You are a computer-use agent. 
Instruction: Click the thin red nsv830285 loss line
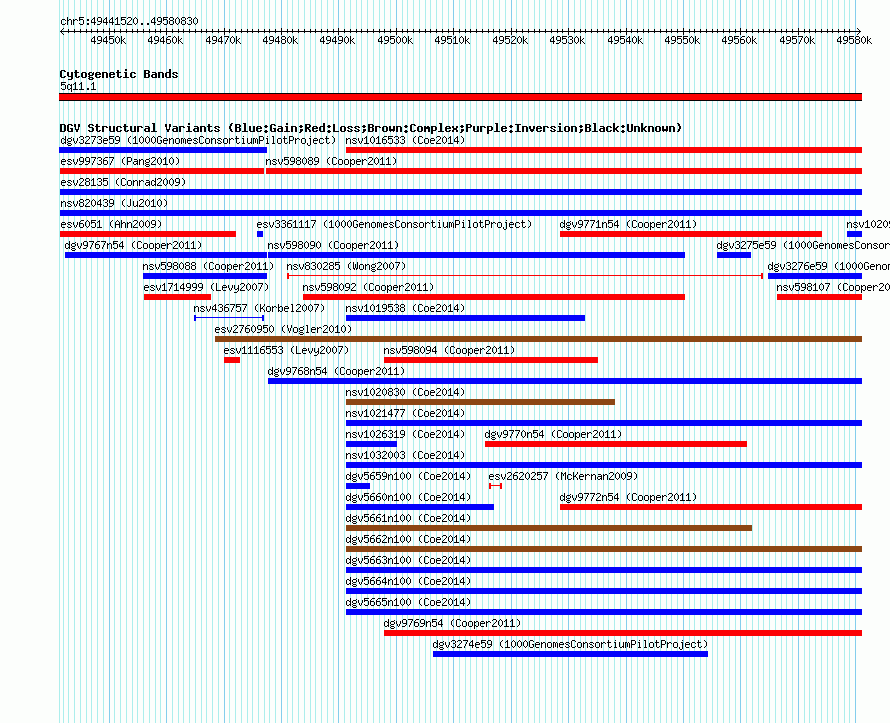525,276
